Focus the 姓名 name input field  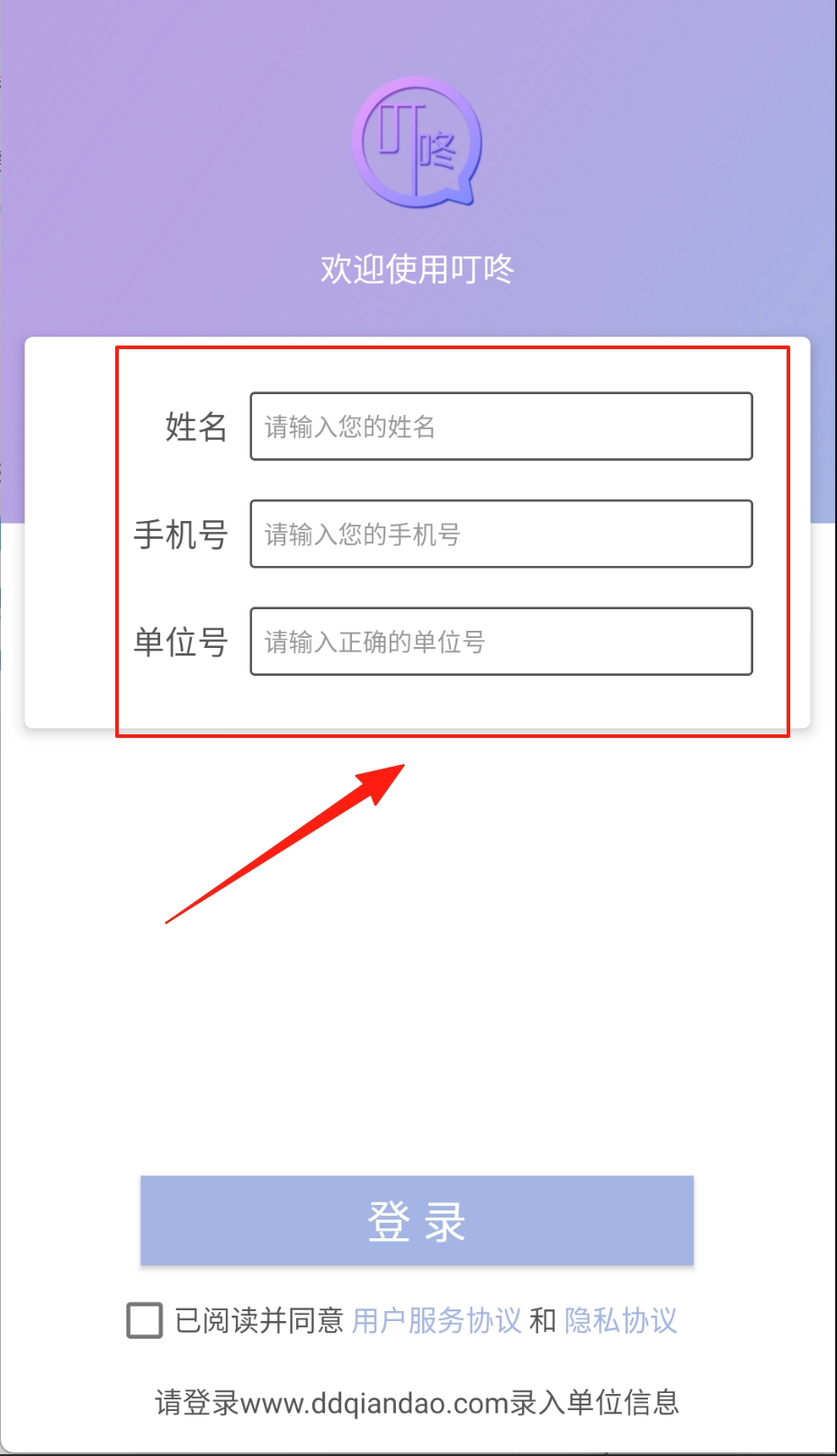501,427
